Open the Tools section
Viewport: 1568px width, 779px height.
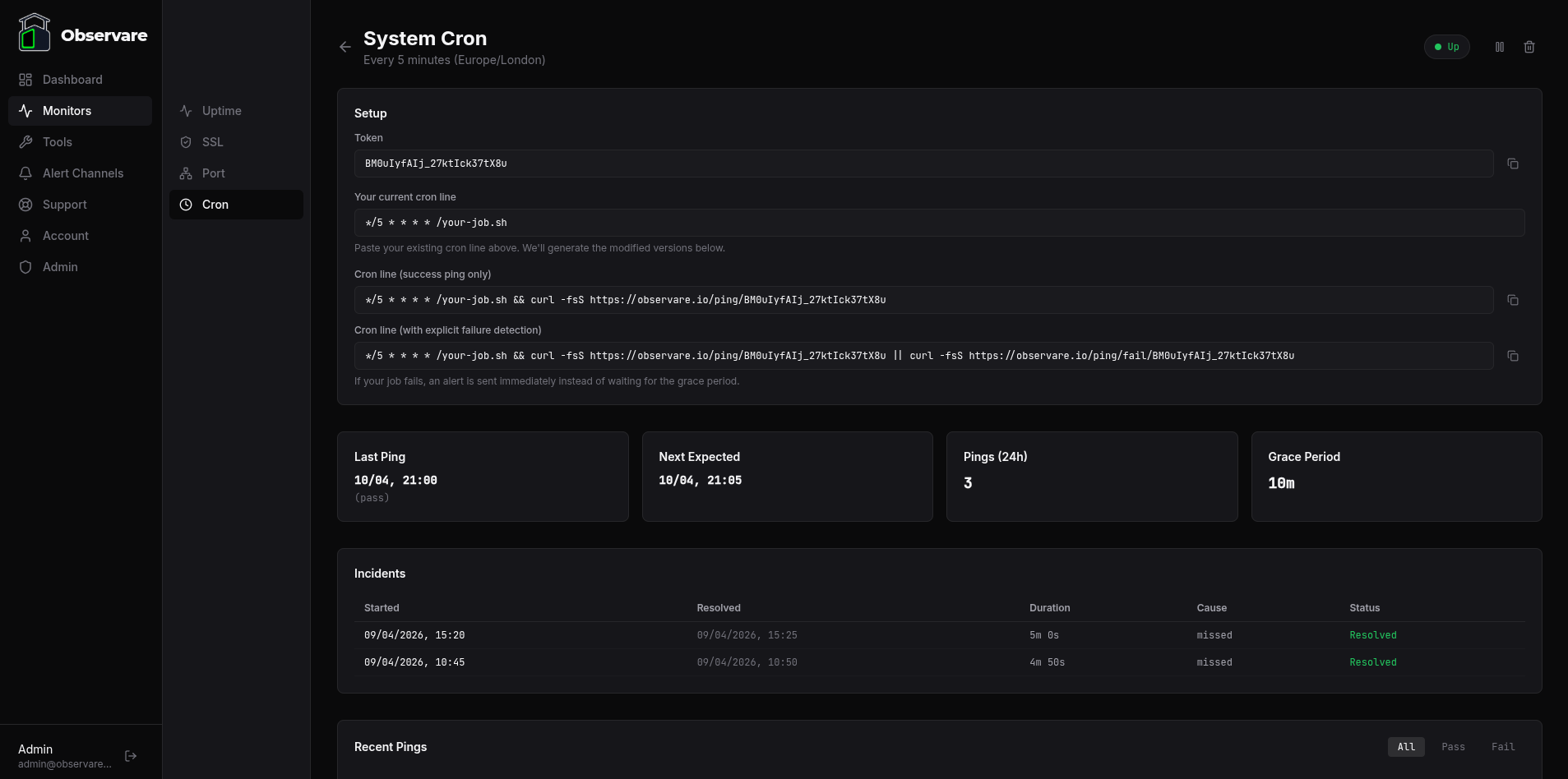tap(57, 141)
